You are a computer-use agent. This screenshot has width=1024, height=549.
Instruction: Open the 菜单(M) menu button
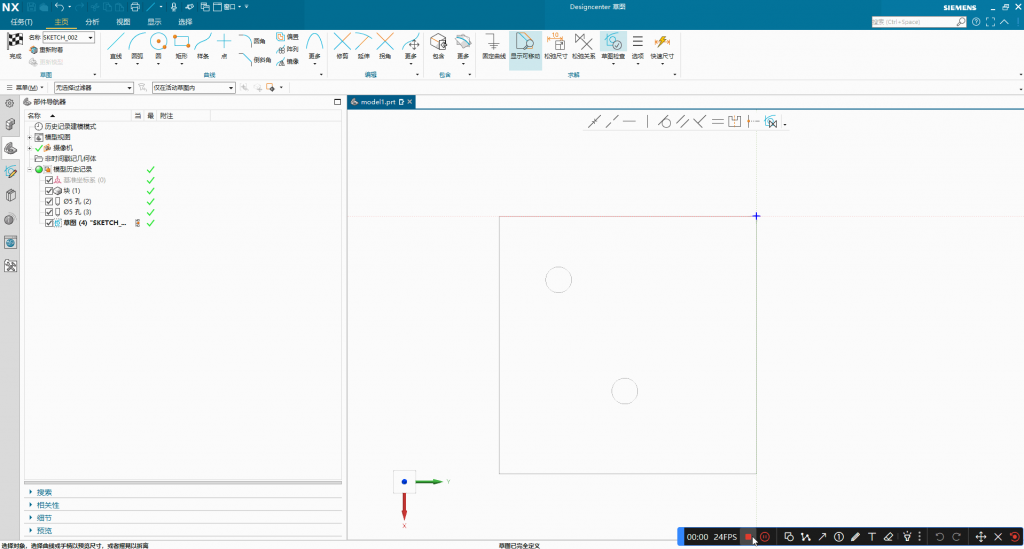point(25,87)
